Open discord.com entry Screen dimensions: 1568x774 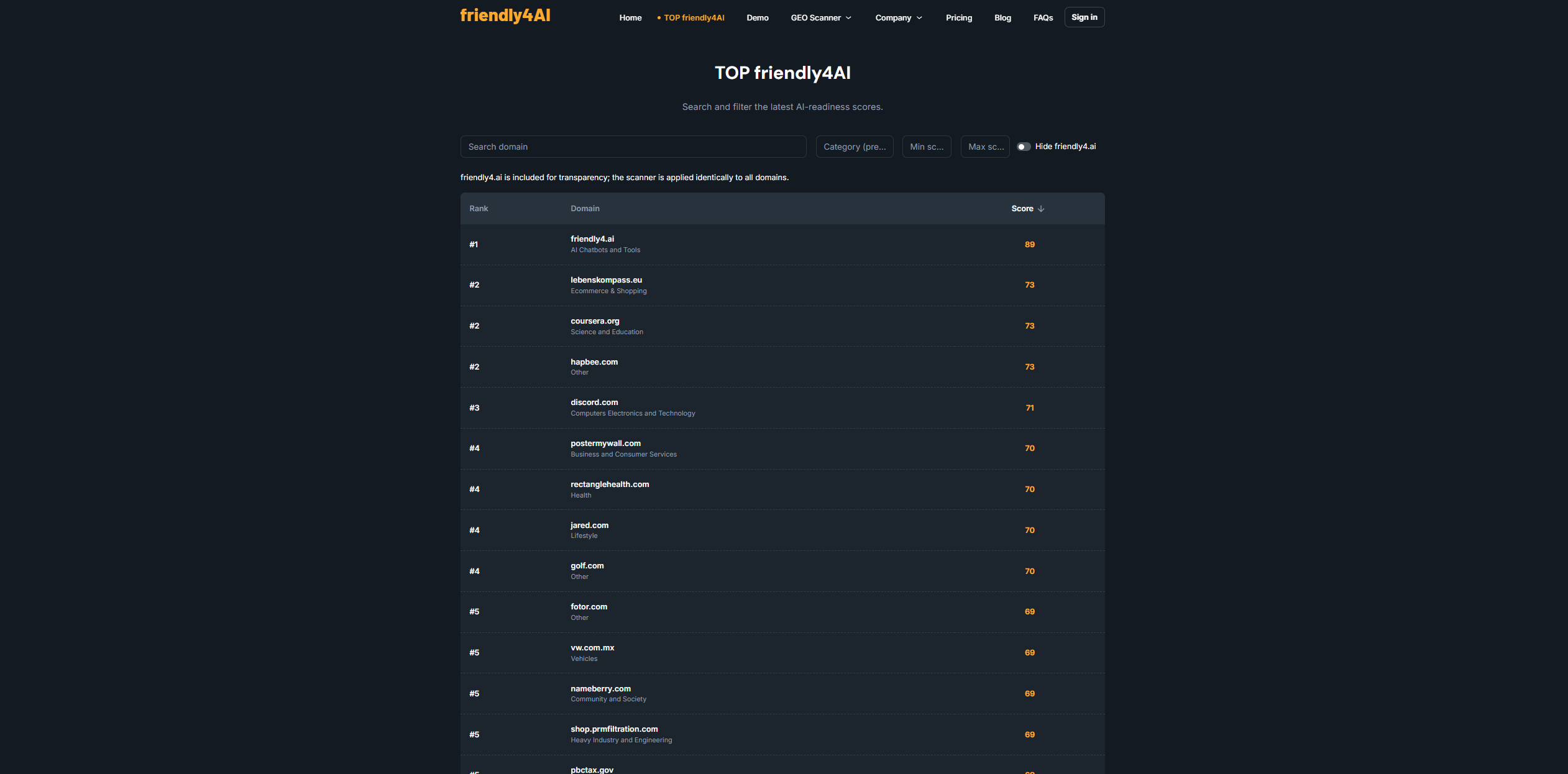click(594, 403)
